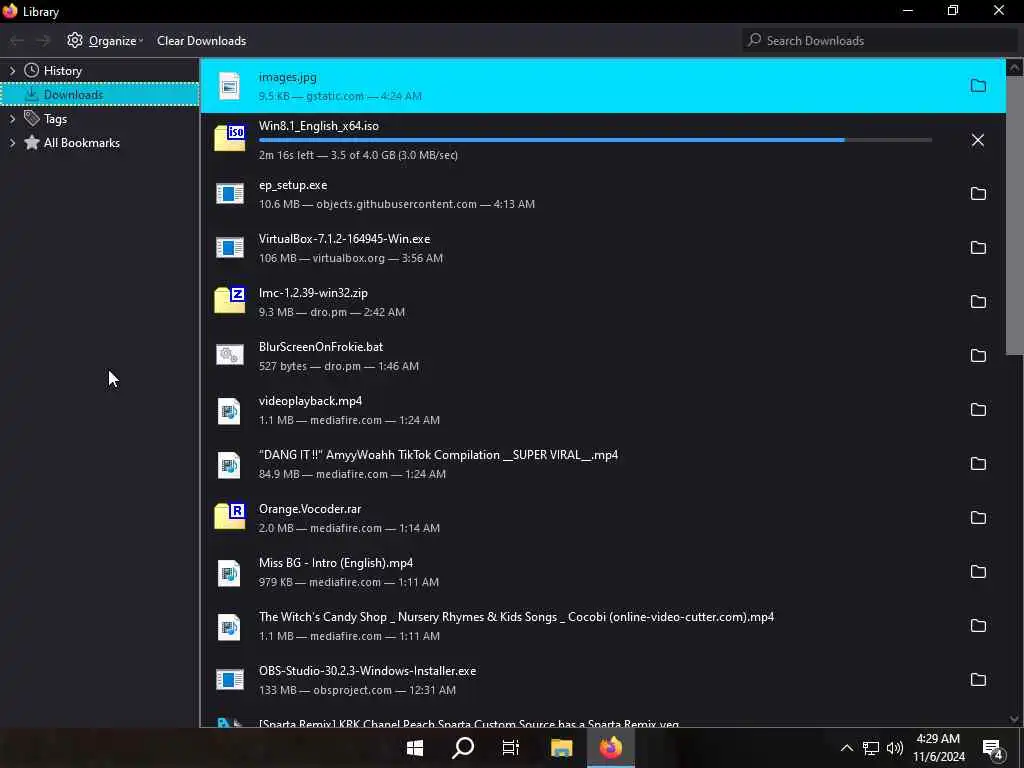Click the downloads list vertical scrollbar
The image size is (1024, 768).
pos(1014,216)
